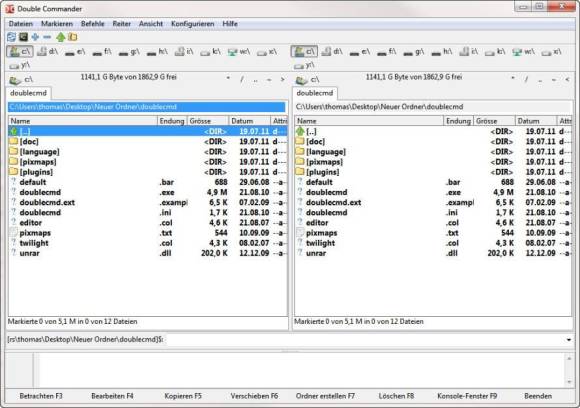Go to root with left panel slash button
The width and height of the screenshot is (580, 408).
click(242, 80)
